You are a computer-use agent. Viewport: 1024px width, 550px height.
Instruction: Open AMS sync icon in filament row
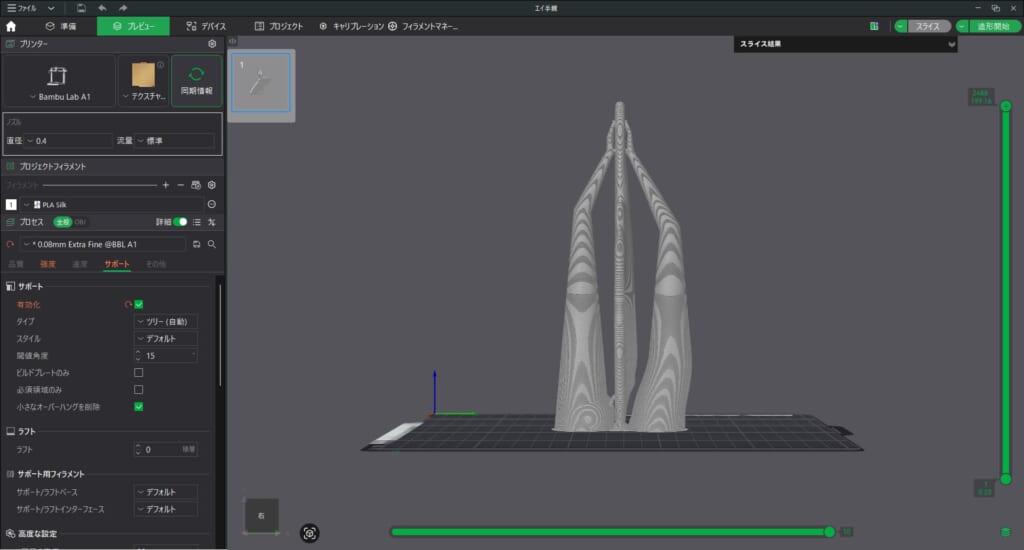point(196,186)
